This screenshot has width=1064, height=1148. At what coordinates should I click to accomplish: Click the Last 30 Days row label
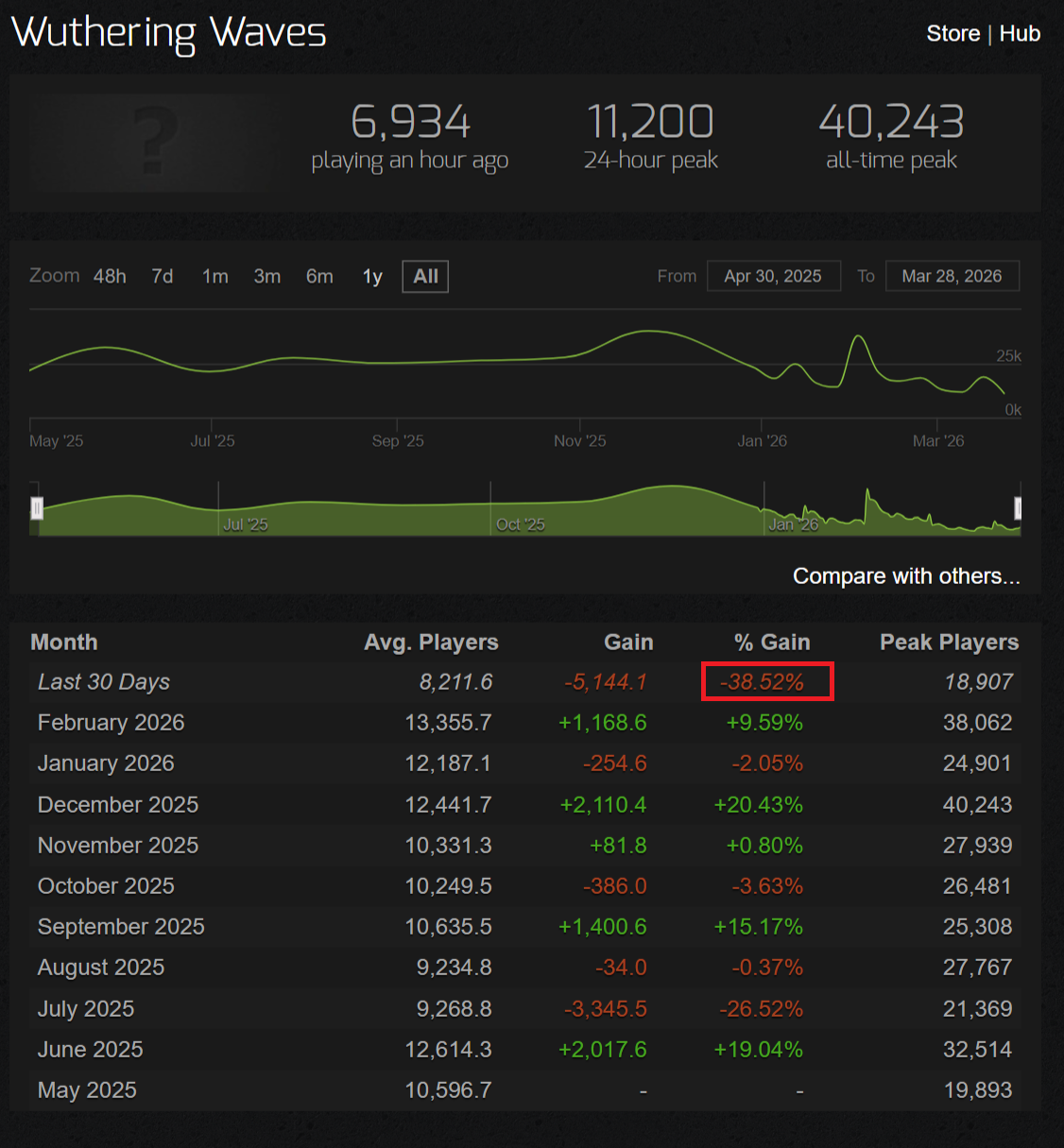(104, 682)
